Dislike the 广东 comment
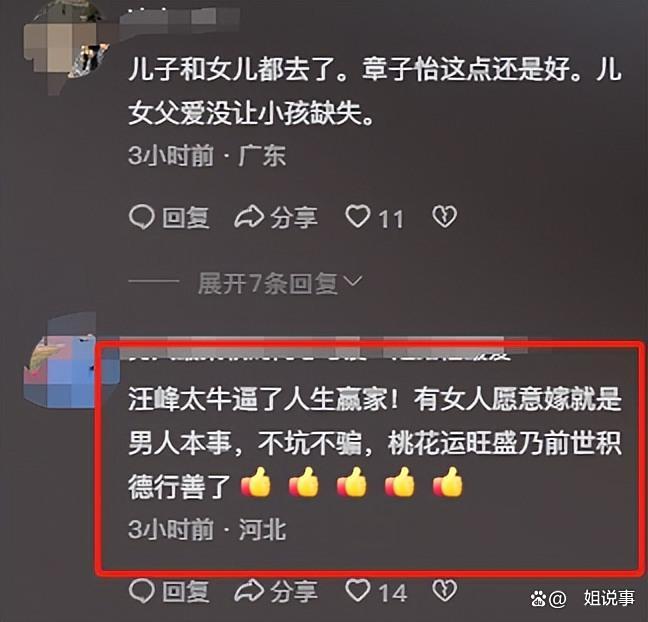 tap(444, 217)
